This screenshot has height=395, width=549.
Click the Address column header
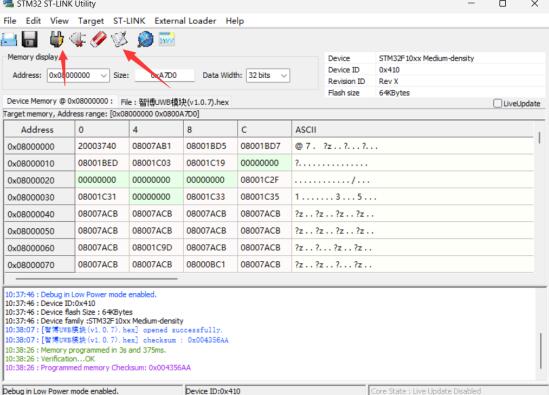click(39, 130)
